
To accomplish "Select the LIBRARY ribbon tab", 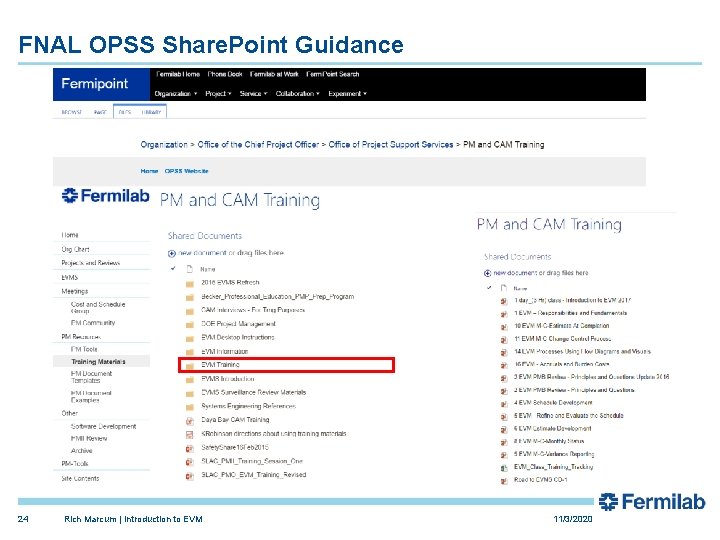I will pyautogui.click(x=152, y=112).
